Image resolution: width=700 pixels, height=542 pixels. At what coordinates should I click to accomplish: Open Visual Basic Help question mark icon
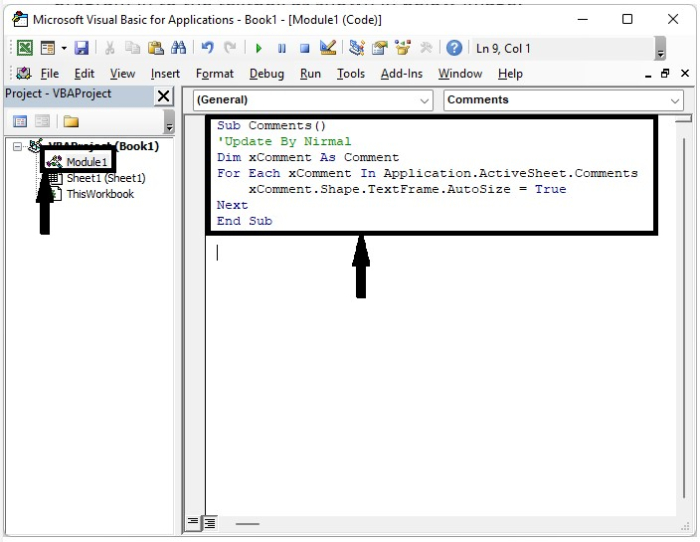(x=454, y=48)
